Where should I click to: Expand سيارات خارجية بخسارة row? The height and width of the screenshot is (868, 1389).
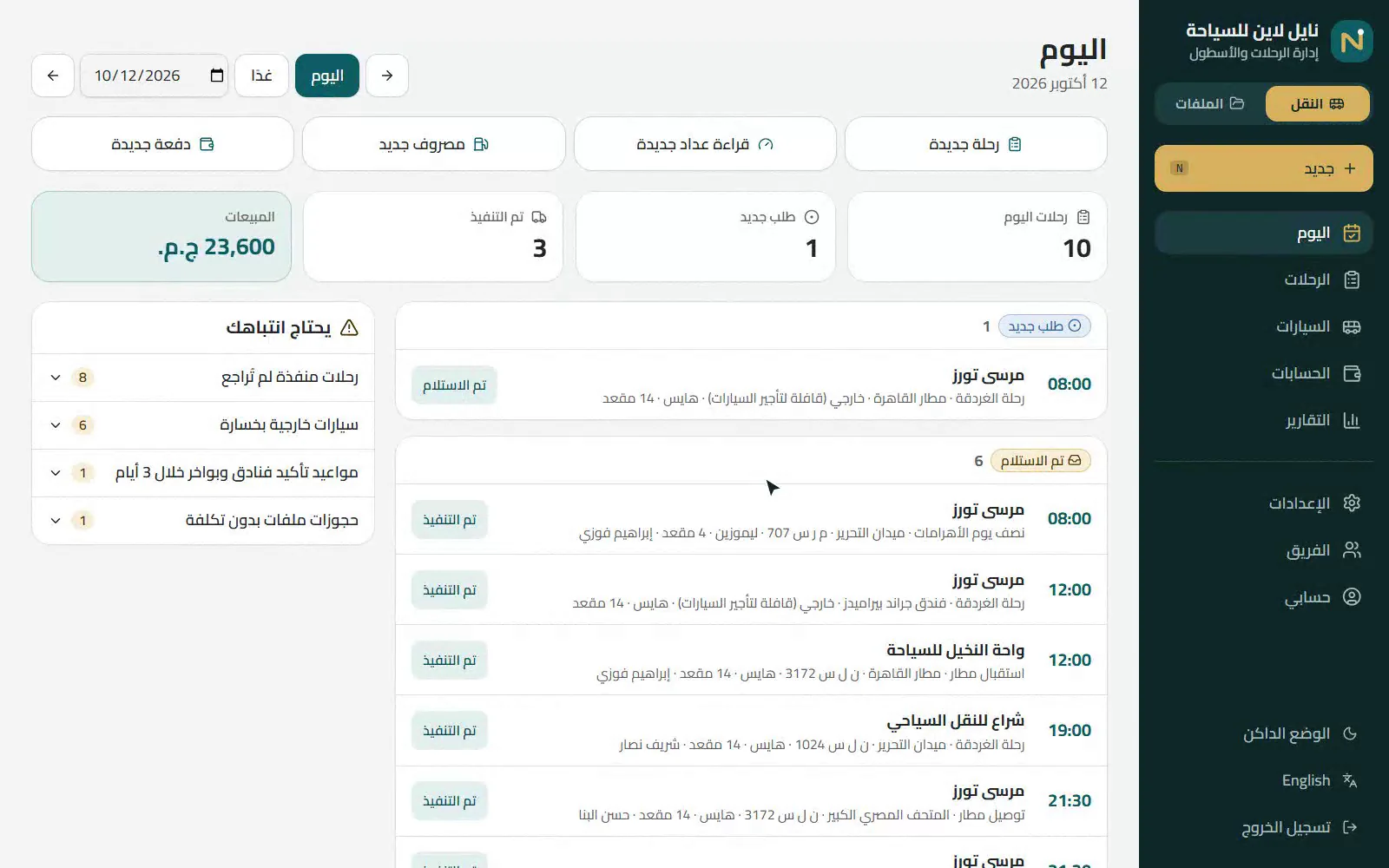pyautogui.click(x=203, y=425)
